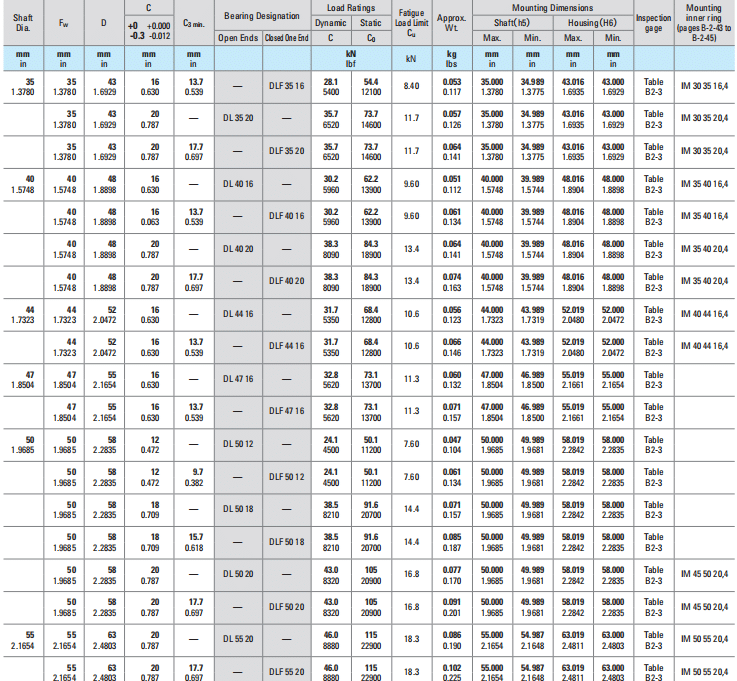The height and width of the screenshot is (681, 737).
Task: Click the DL 44 16 bearing cell
Action: (x=238, y=312)
